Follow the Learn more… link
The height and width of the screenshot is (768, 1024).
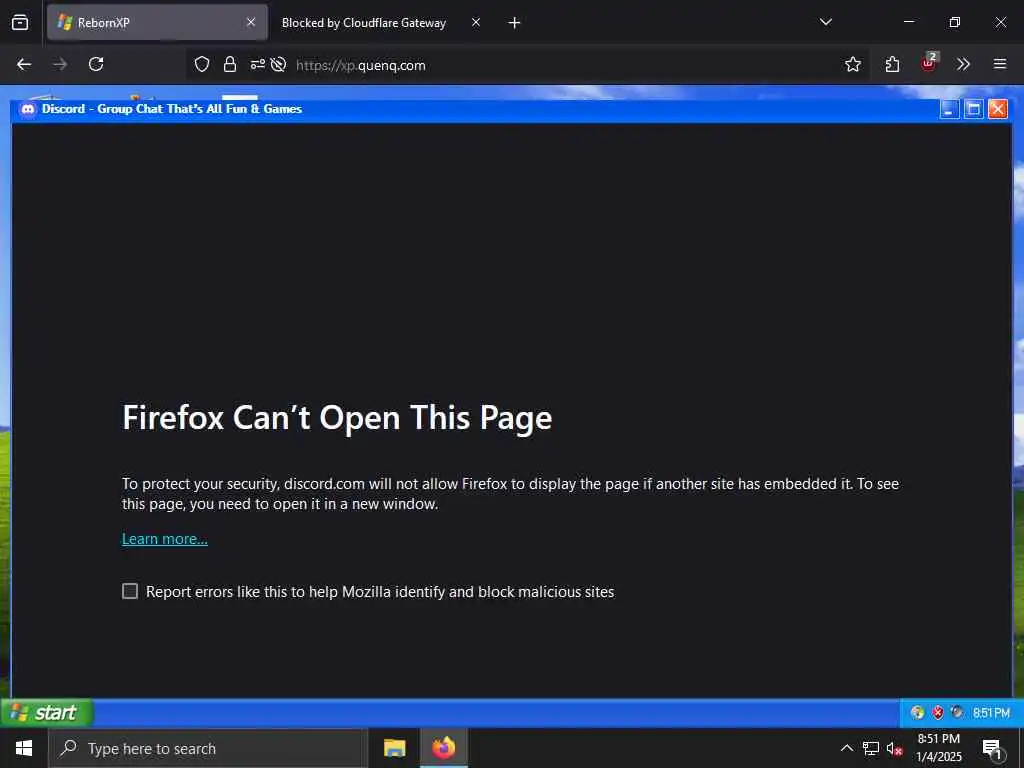[x=165, y=539]
